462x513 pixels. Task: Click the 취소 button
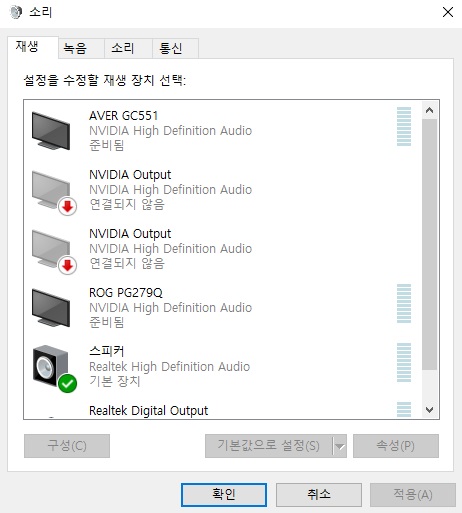319,495
